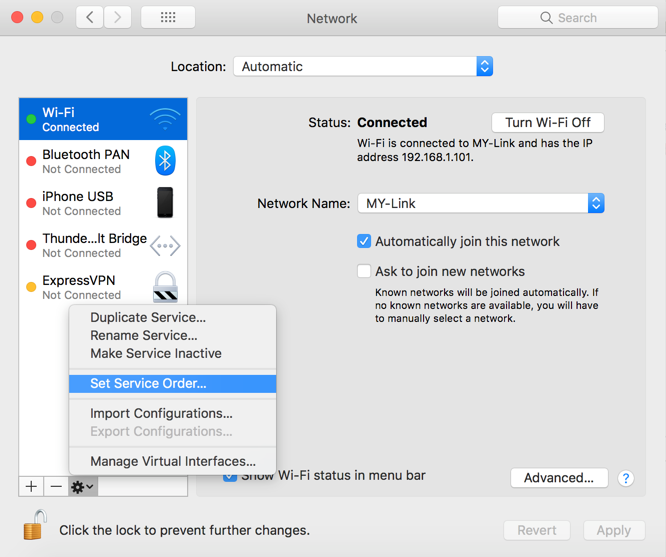Select Set Service Order menu item
The image size is (666, 557).
[x=148, y=383]
